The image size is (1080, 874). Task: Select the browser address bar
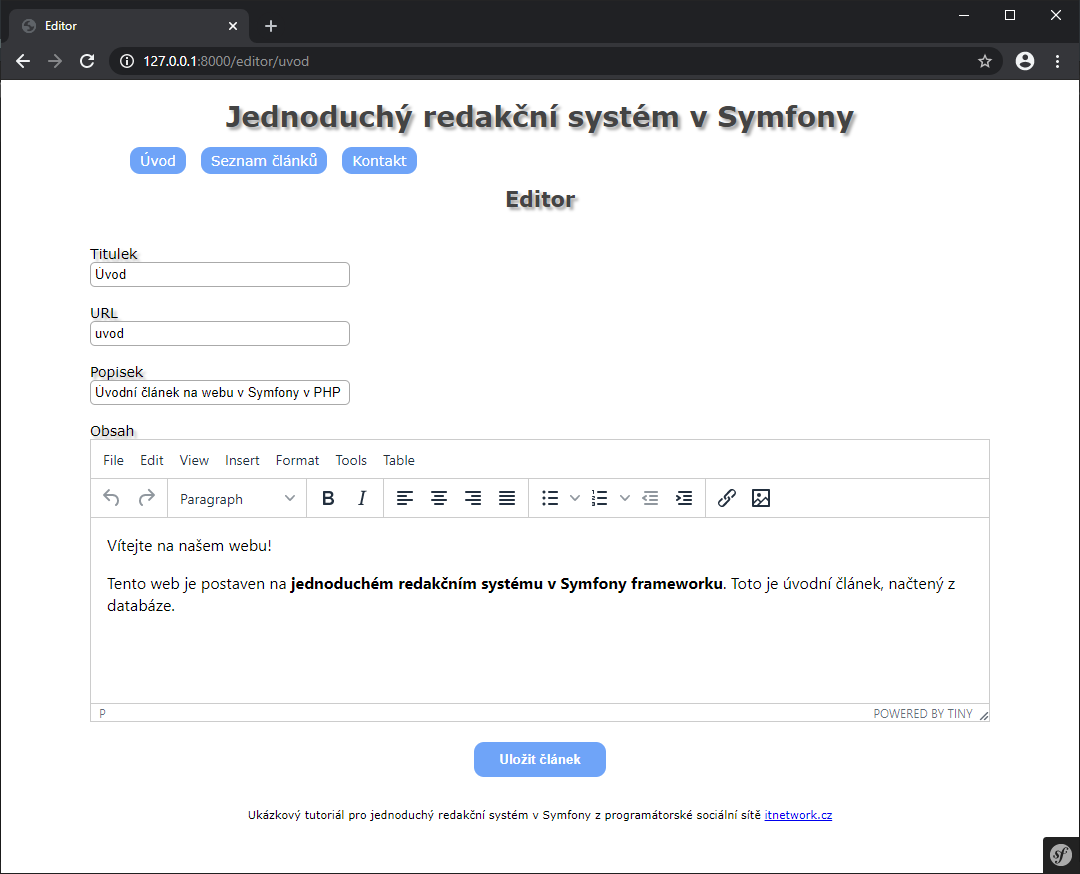click(x=554, y=61)
